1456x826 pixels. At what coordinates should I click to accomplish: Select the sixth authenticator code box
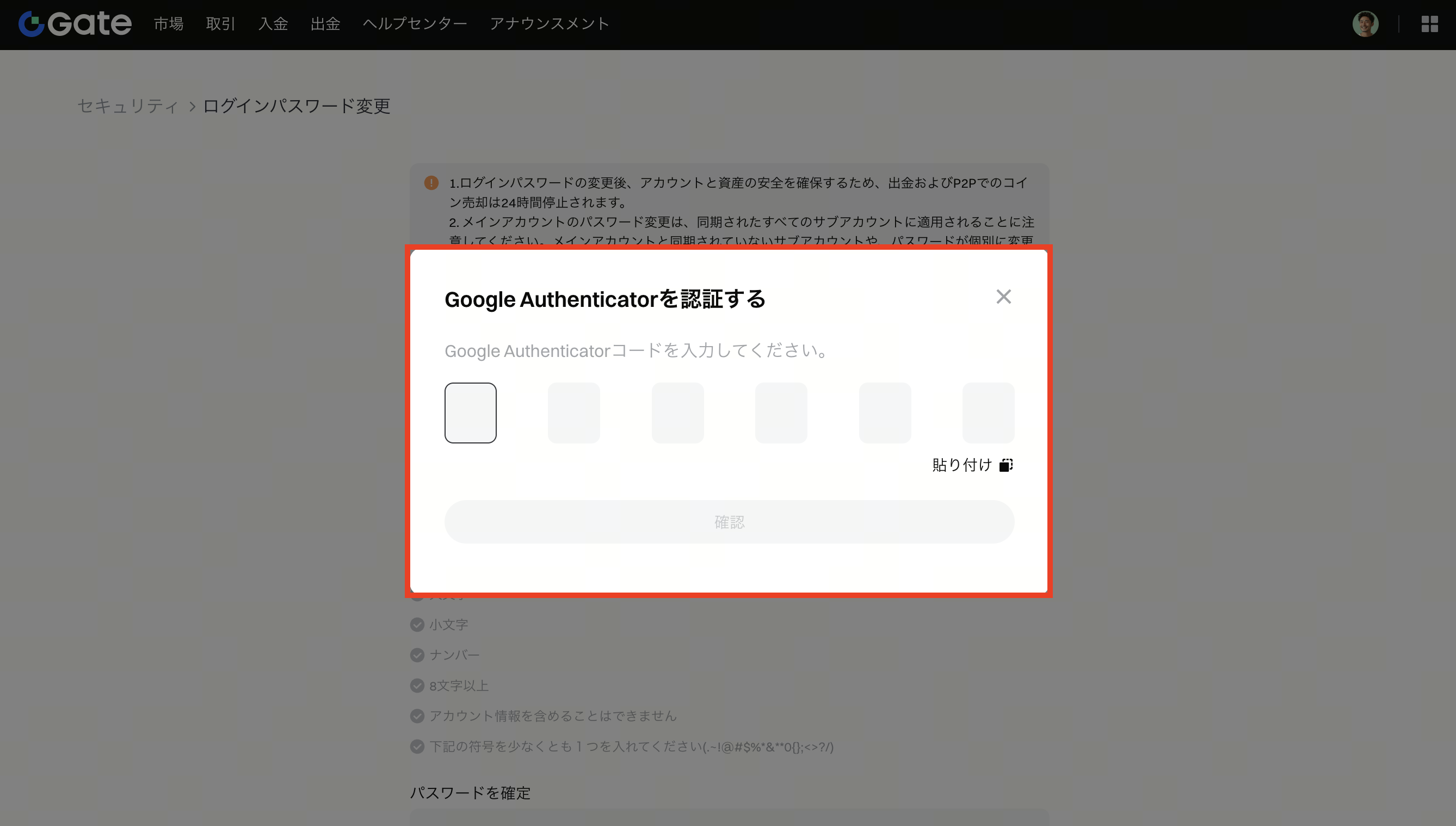click(x=988, y=413)
